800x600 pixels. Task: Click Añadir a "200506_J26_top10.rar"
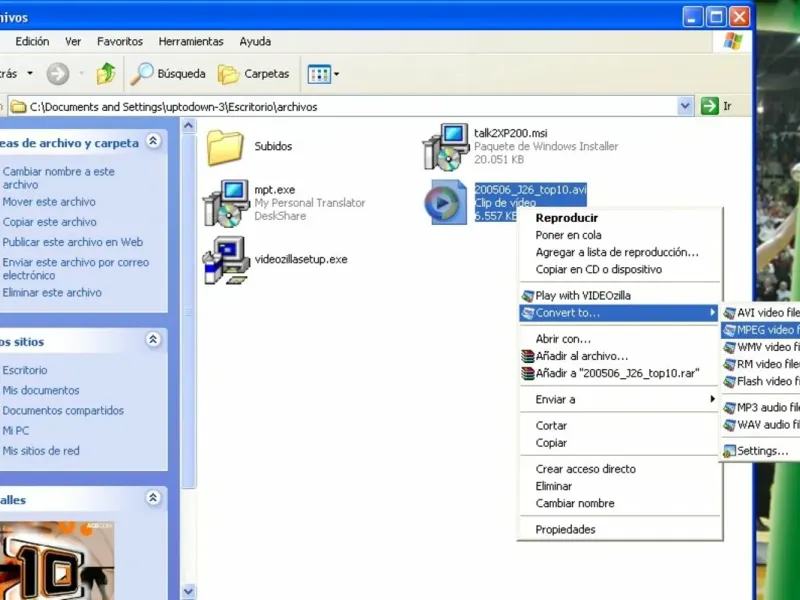pyautogui.click(x=620, y=373)
